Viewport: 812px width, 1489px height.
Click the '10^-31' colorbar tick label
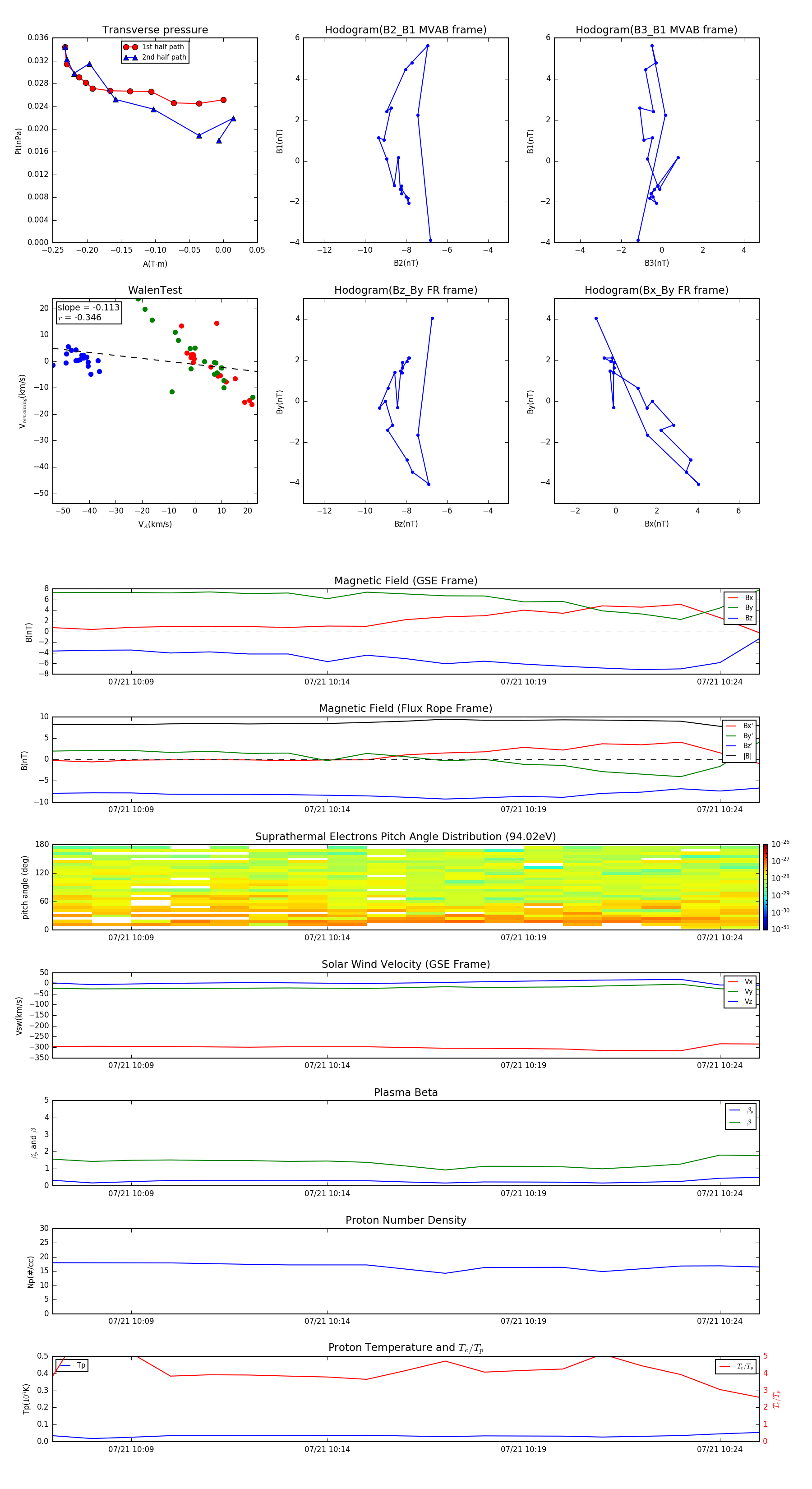(x=780, y=929)
